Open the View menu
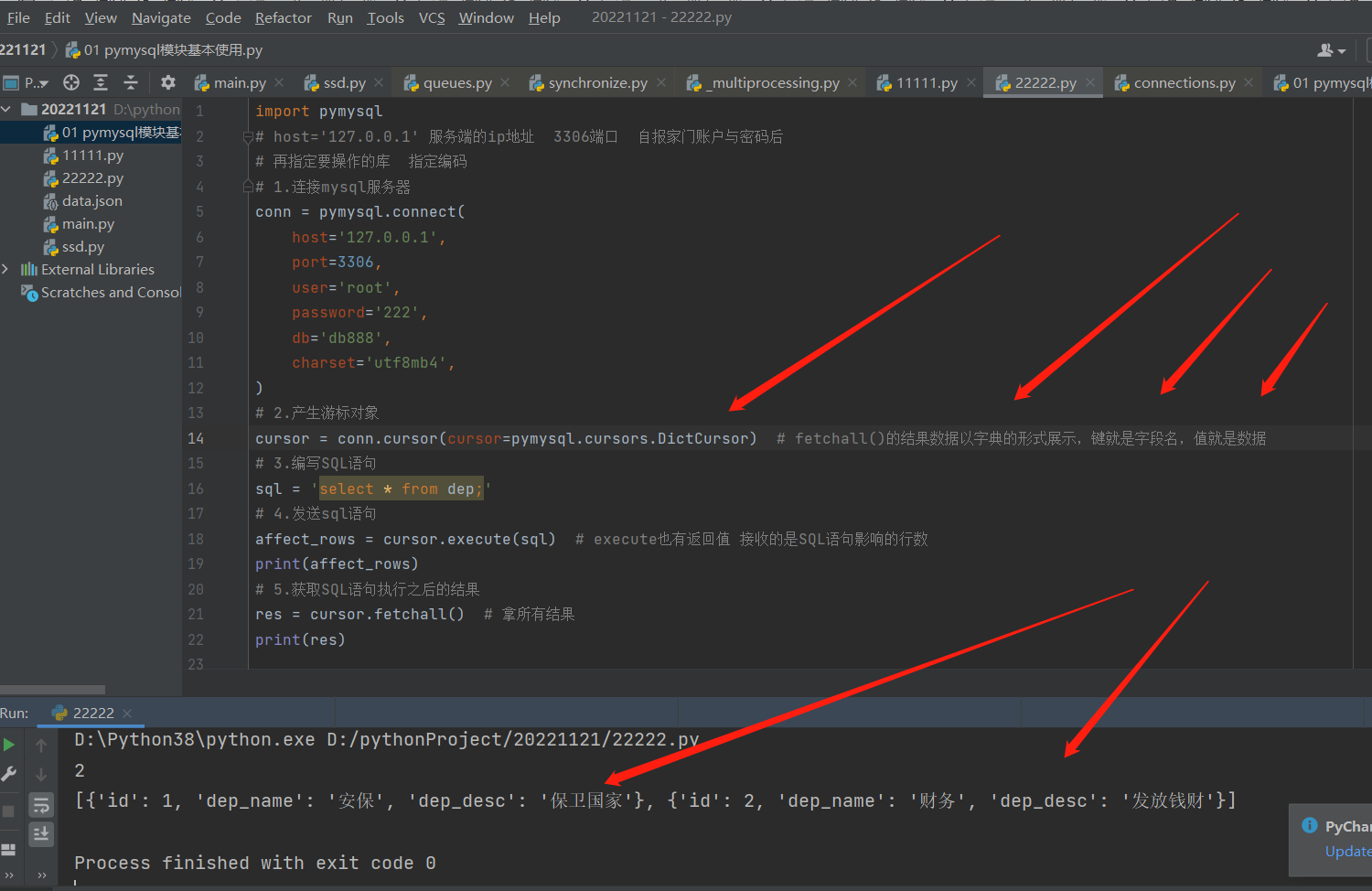 tap(101, 17)
